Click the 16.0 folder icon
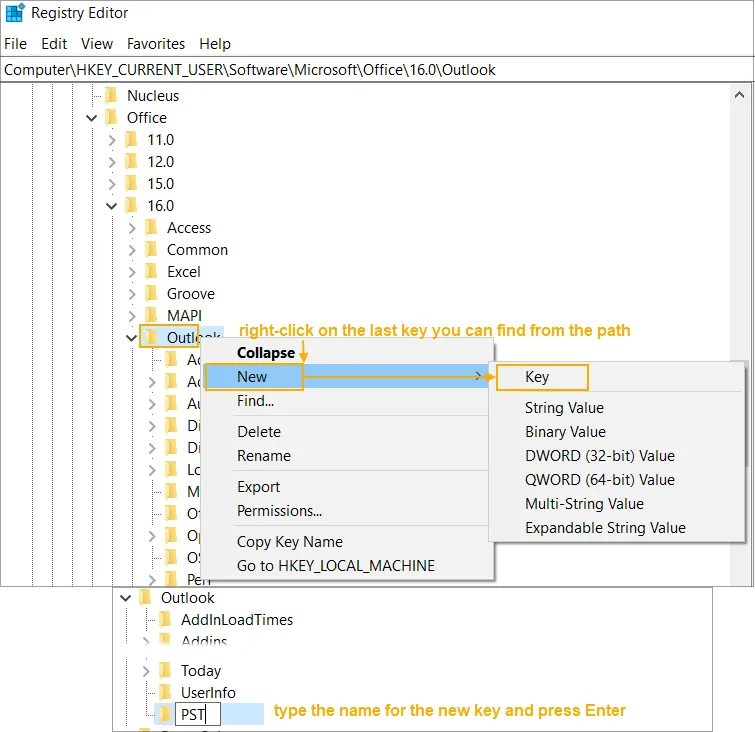The height and width of the screenshot is (732, 755). 131,205
